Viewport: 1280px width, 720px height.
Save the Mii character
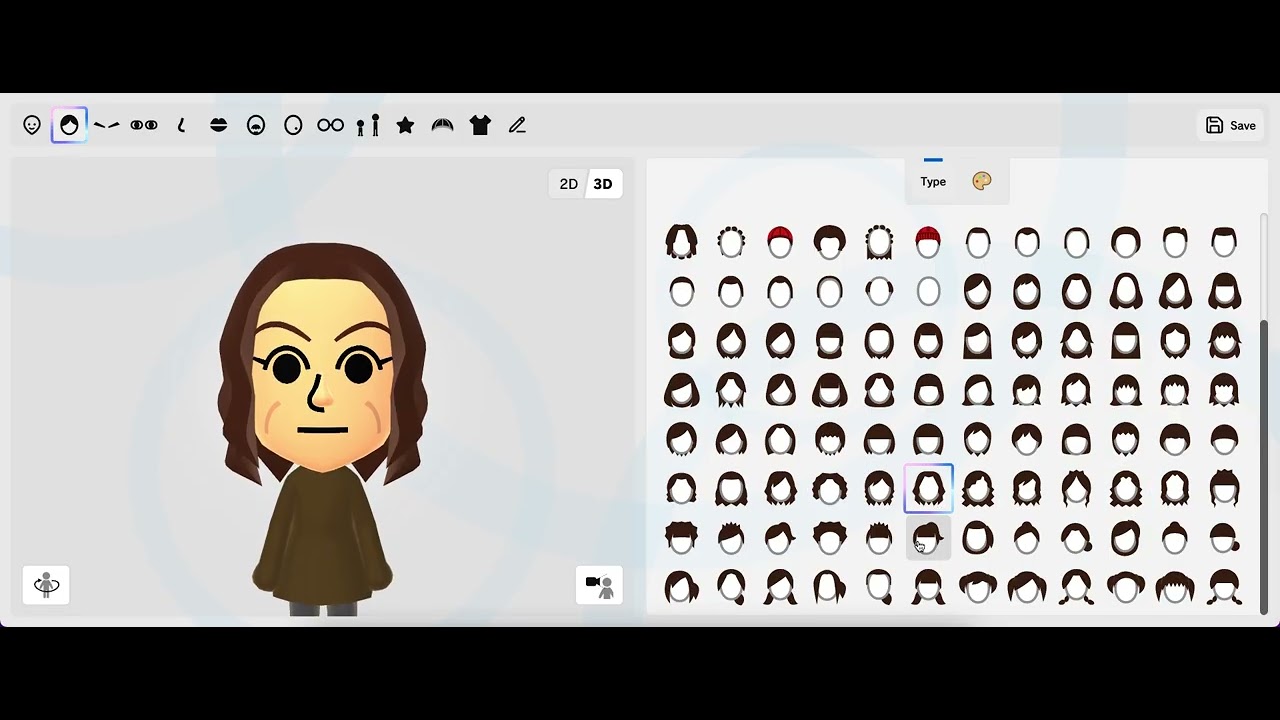click(x=1230, y=125)
